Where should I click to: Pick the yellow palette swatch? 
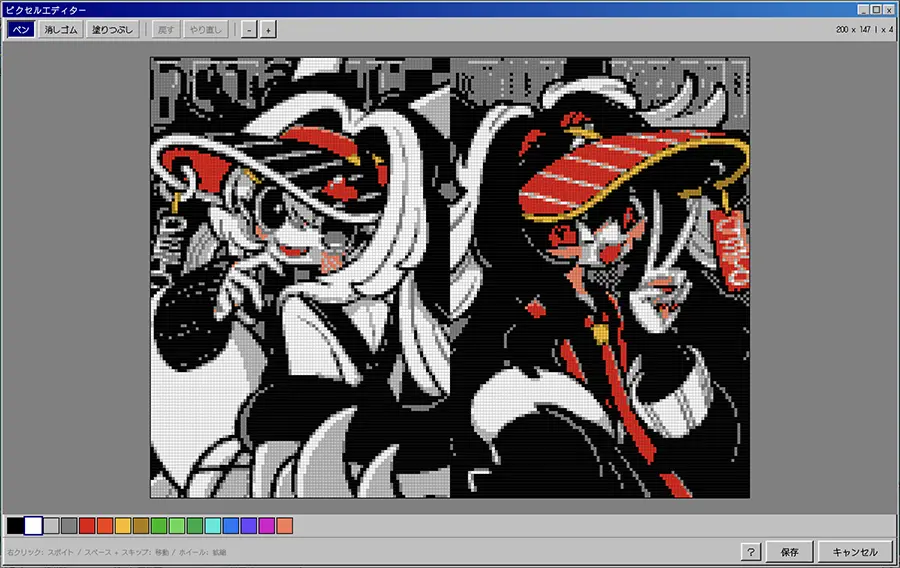tap(123, 526)
